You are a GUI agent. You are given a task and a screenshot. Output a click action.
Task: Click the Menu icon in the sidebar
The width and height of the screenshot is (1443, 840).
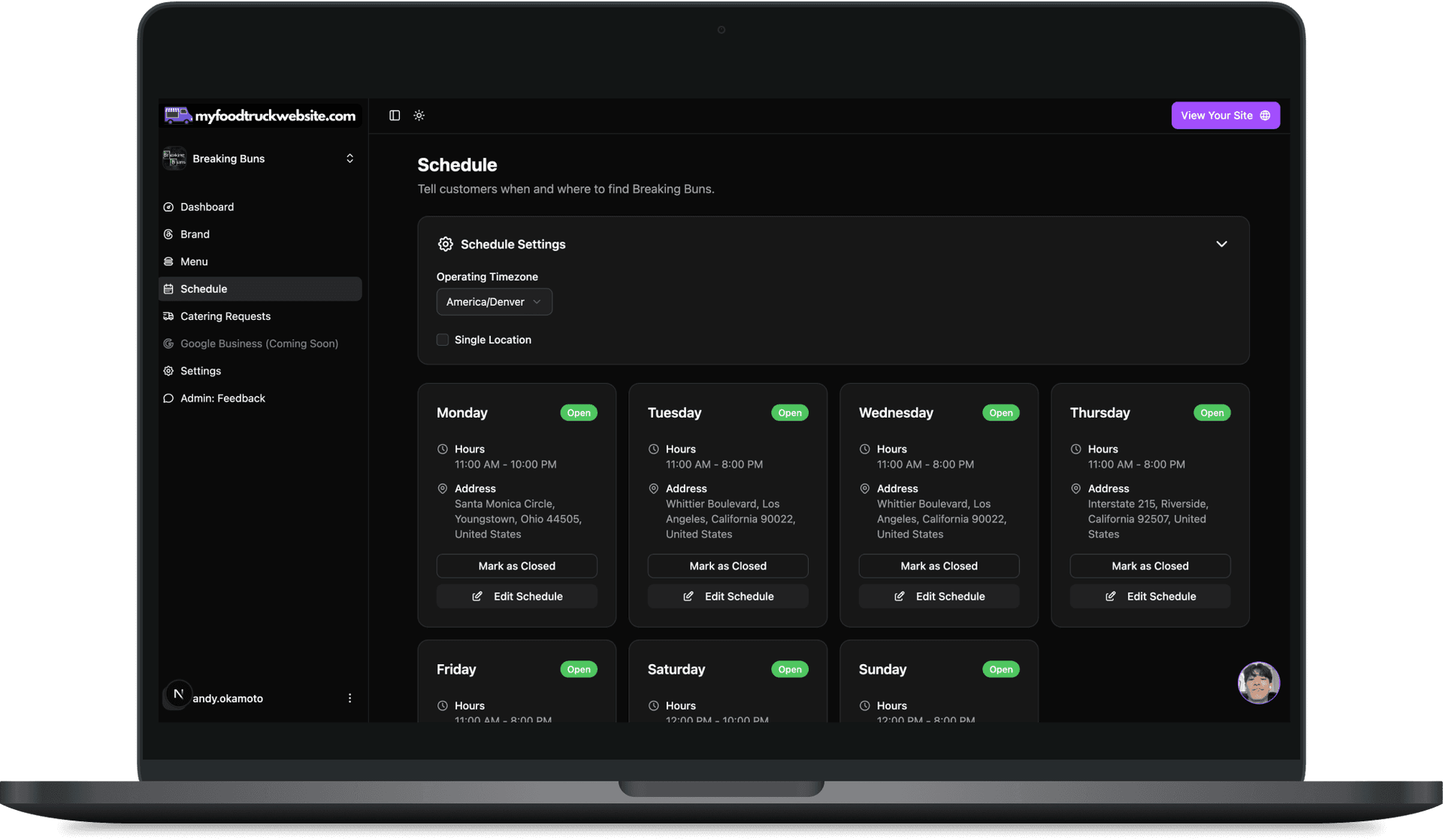pyautogui.click(x=169, y=261)
